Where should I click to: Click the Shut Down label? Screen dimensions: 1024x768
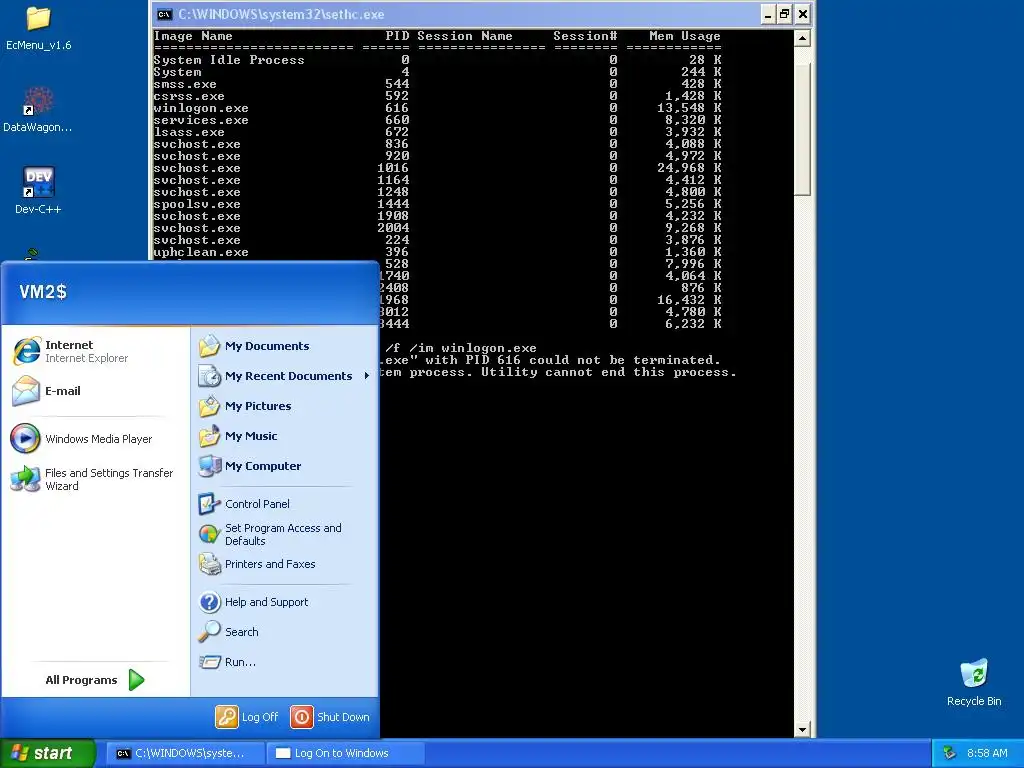click(x=343, y=717)
